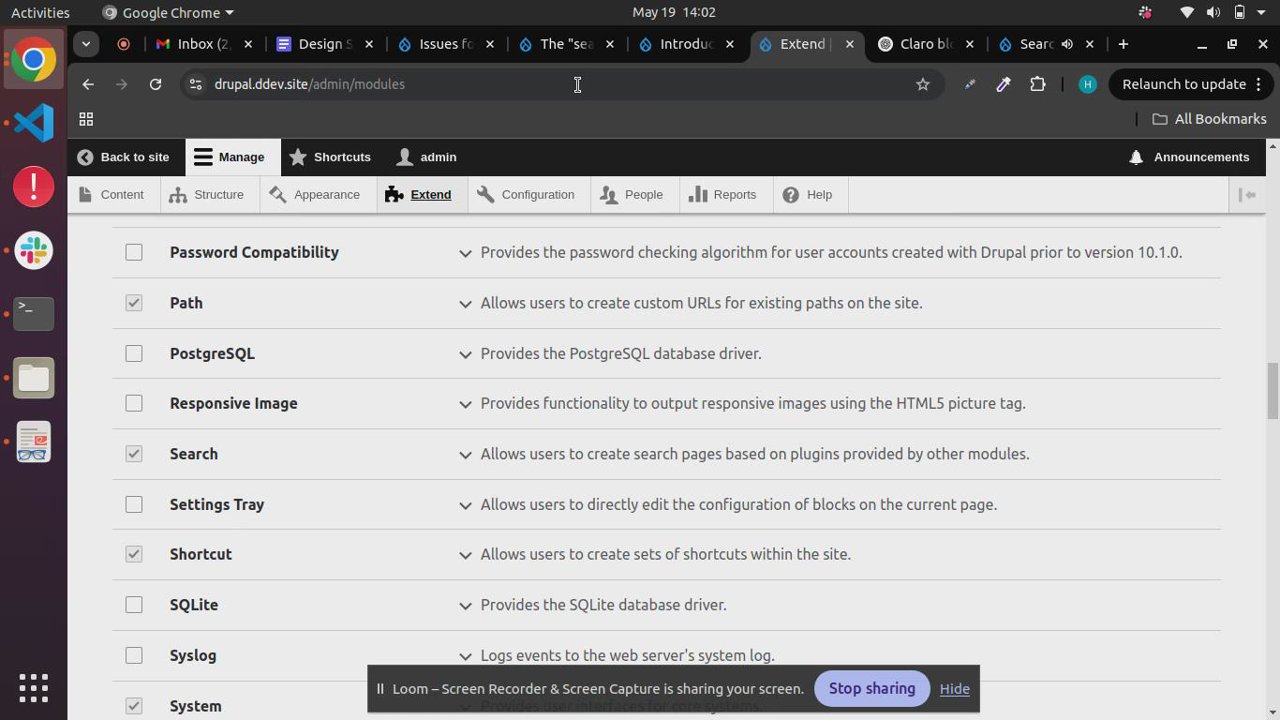The height and width of the screenshot is (720, 1280).
Task: Launch Slack from the dock
Action: [33, 251]
